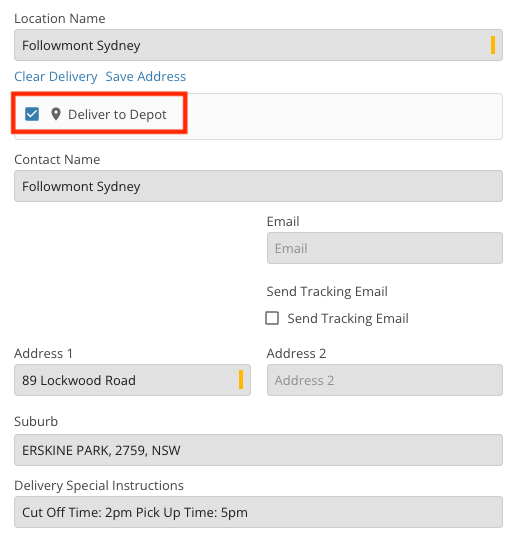Viewport: 513px width, 540px height.
Task: Click into the empty Email field
Action: point(385,248)
